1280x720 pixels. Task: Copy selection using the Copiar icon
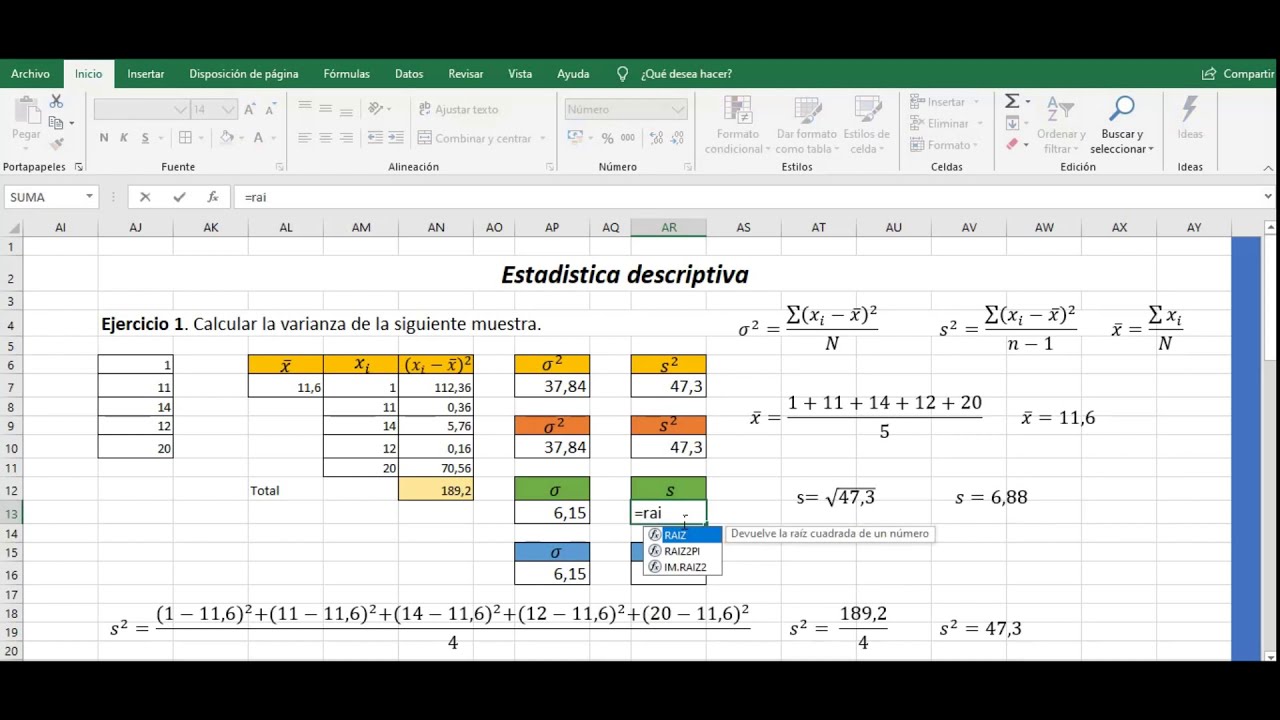pyautogui.click(x=56, y=123)
